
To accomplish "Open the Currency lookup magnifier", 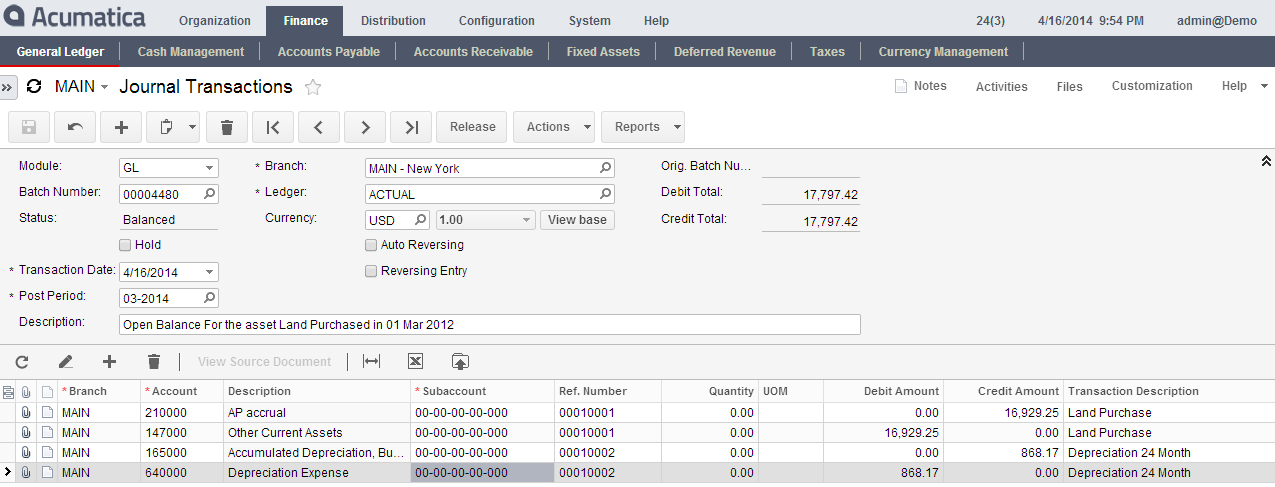I will (x=421, y=220).
